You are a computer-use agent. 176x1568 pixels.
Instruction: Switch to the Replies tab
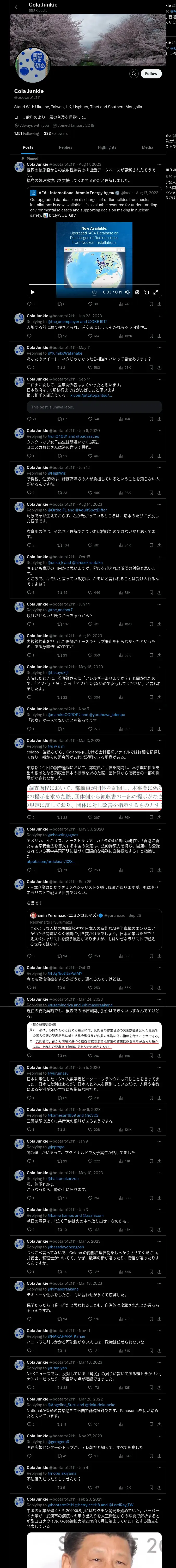[x=65, y=147]
